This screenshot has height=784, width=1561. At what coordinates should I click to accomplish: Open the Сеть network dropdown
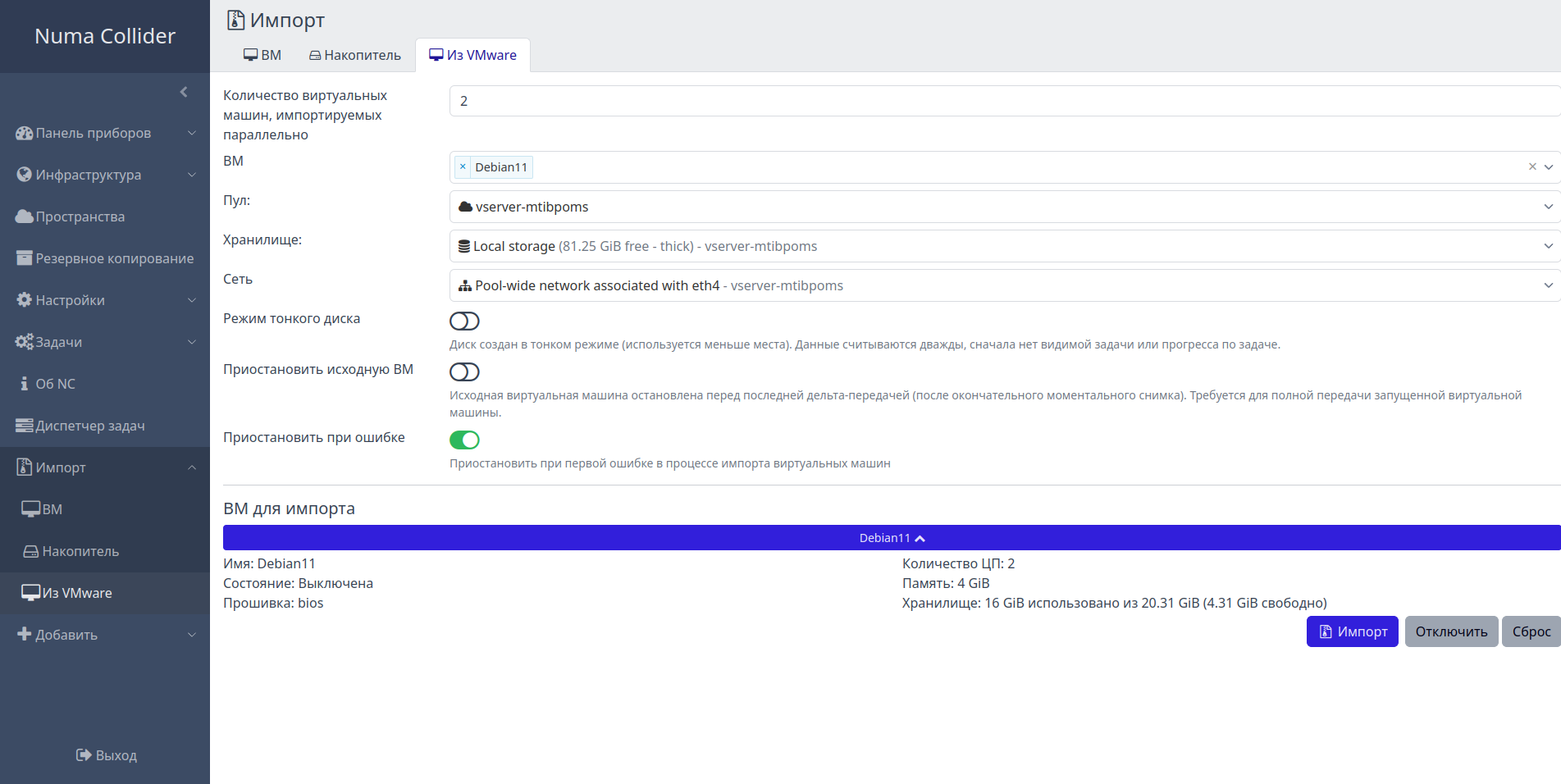tap(1005, 285)
